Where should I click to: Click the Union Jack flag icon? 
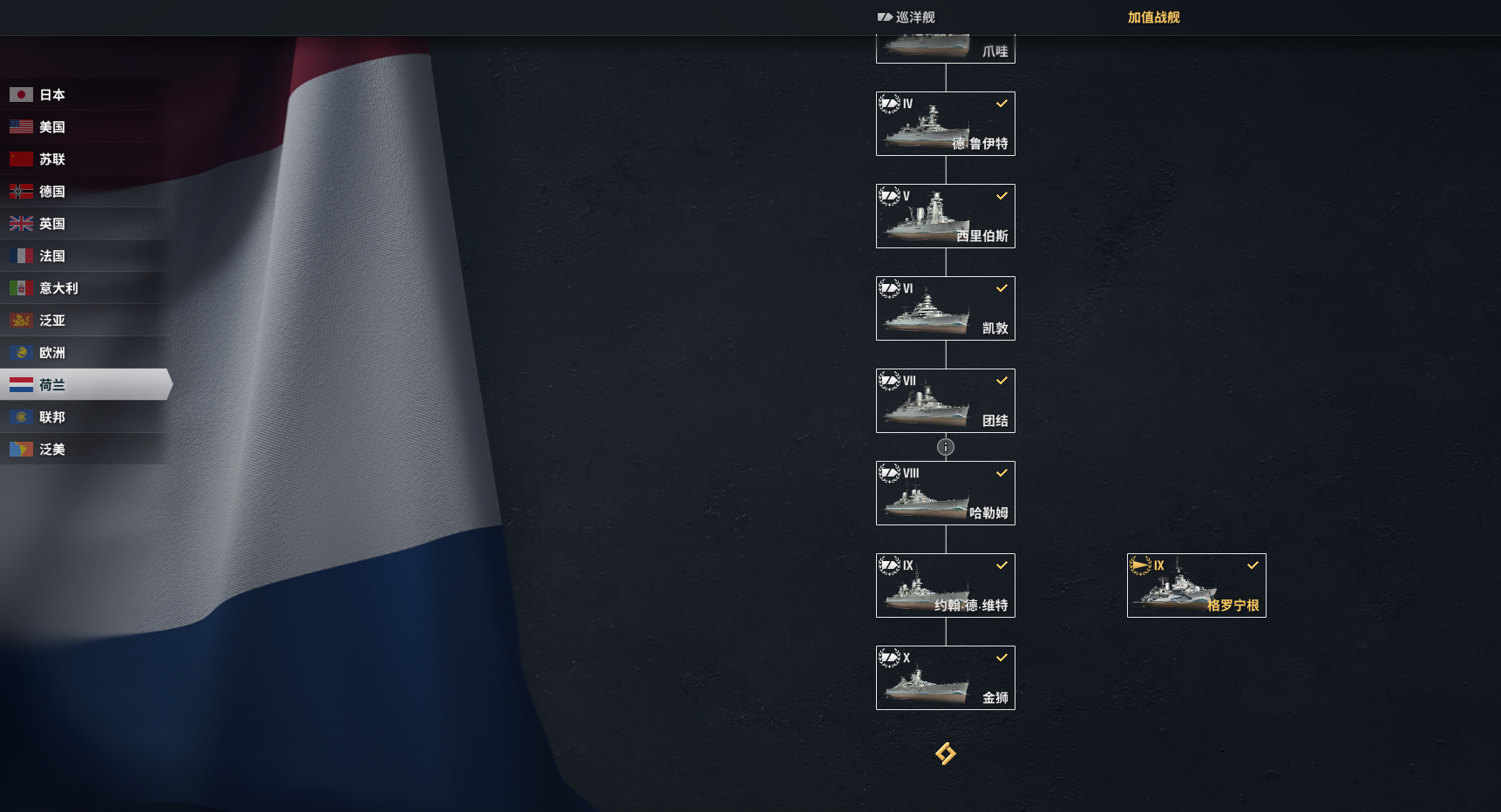(21, 224)
